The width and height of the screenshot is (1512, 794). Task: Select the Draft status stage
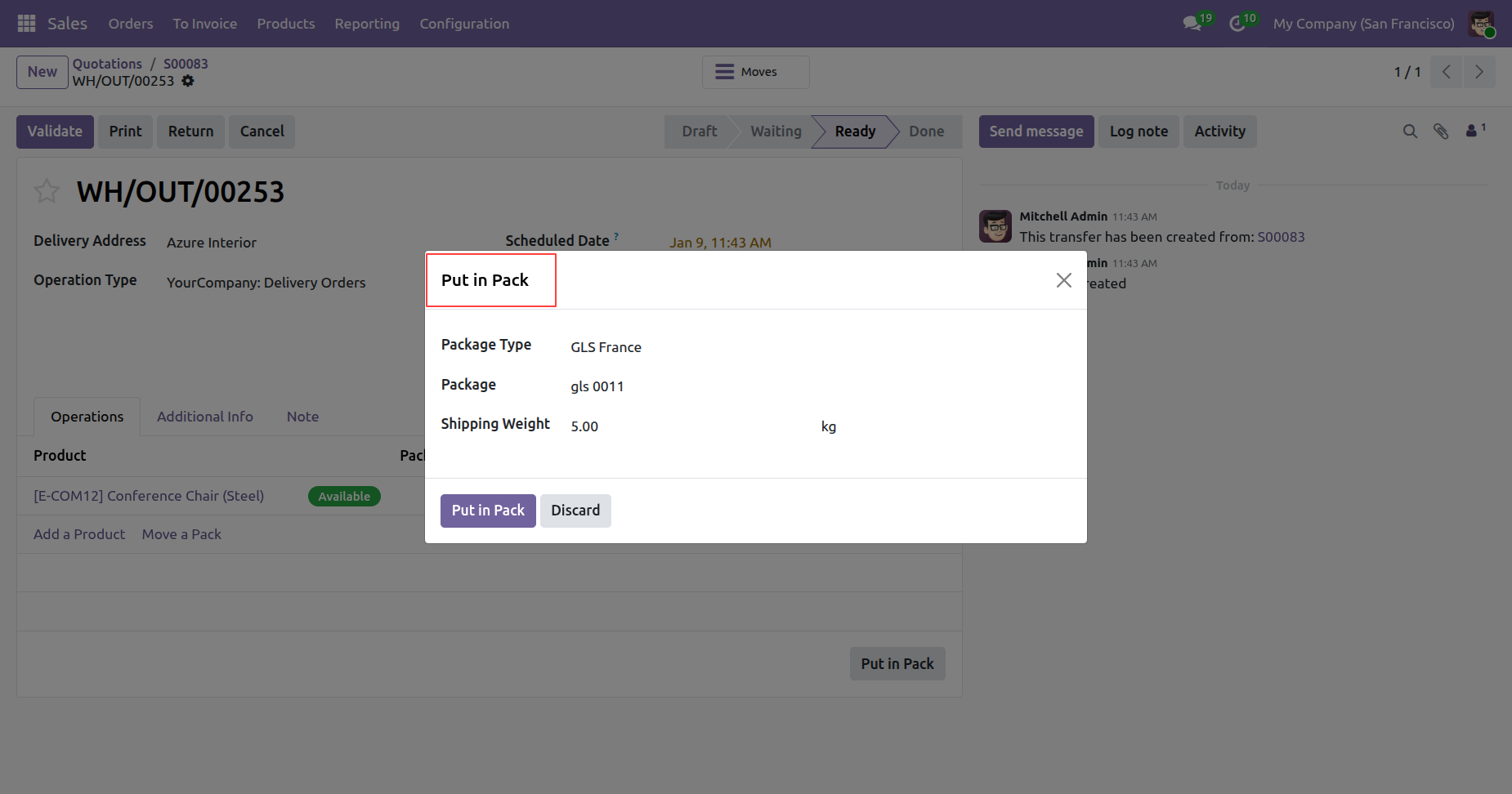click(700, 132)
